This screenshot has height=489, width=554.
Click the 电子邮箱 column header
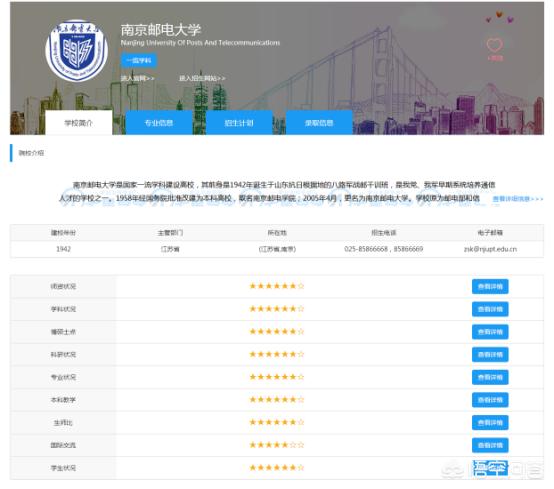490,232
